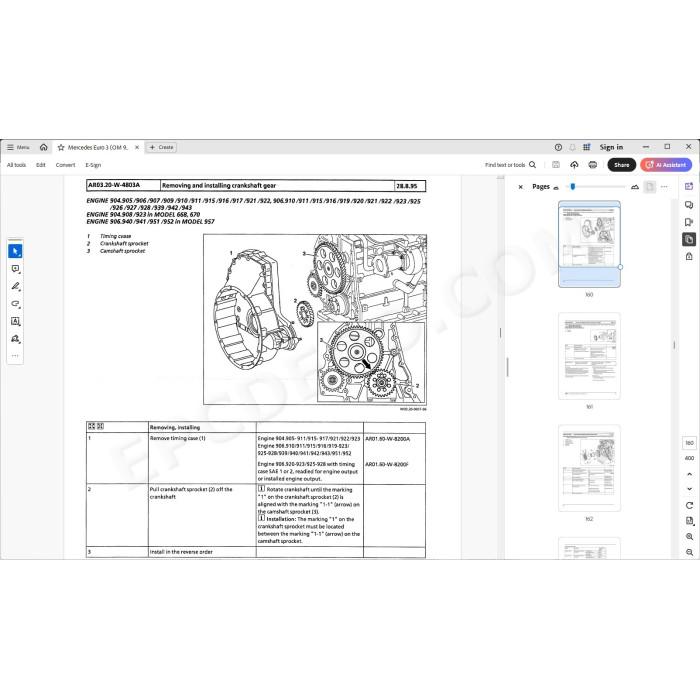Open the All tools menu

[17, 165]
